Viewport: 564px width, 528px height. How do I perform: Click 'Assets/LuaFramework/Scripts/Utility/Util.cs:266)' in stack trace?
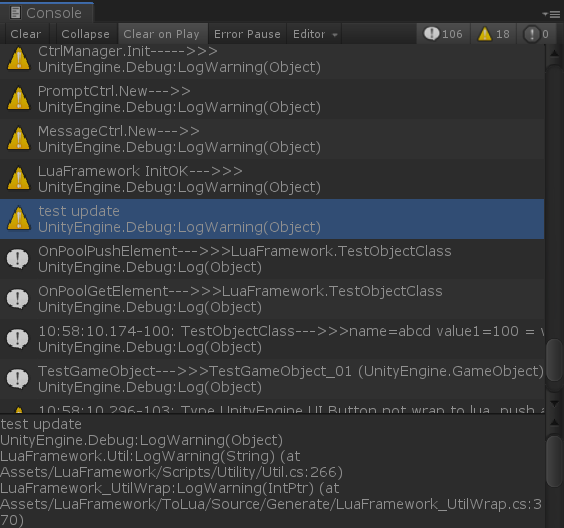coord(172,472)
